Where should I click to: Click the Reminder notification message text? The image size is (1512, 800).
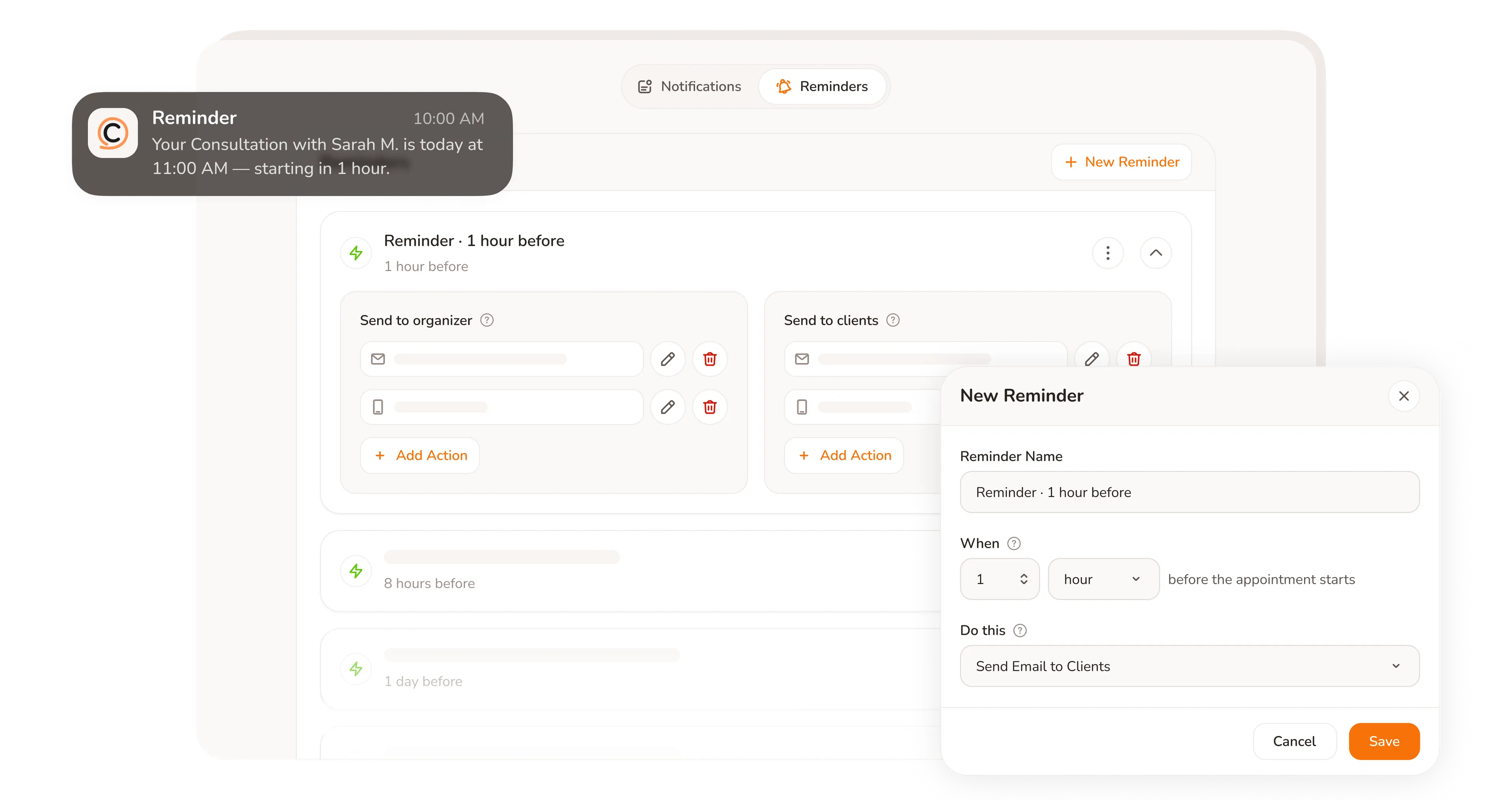[317, 156]
